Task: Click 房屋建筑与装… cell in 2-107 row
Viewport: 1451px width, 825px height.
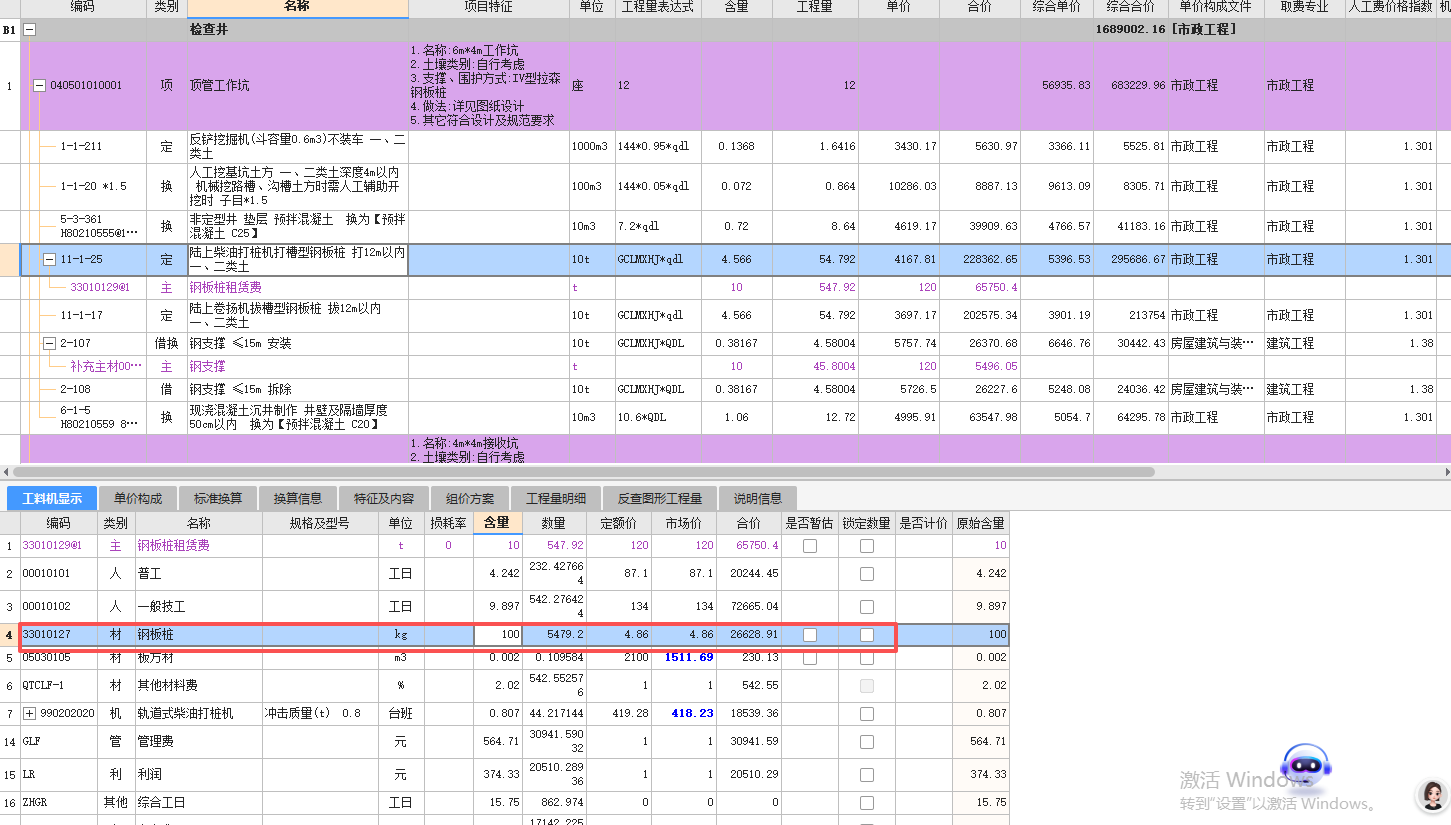Action: 1216,344
